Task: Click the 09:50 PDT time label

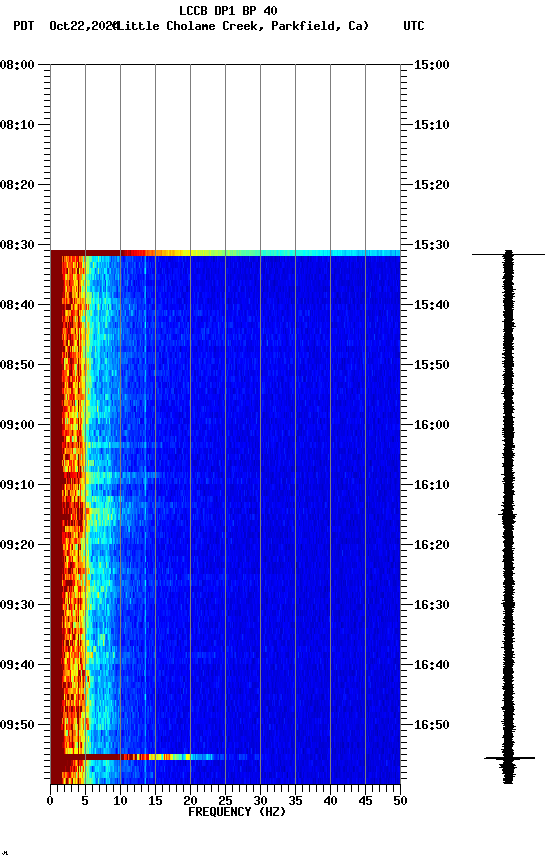Action: point(17,725)
